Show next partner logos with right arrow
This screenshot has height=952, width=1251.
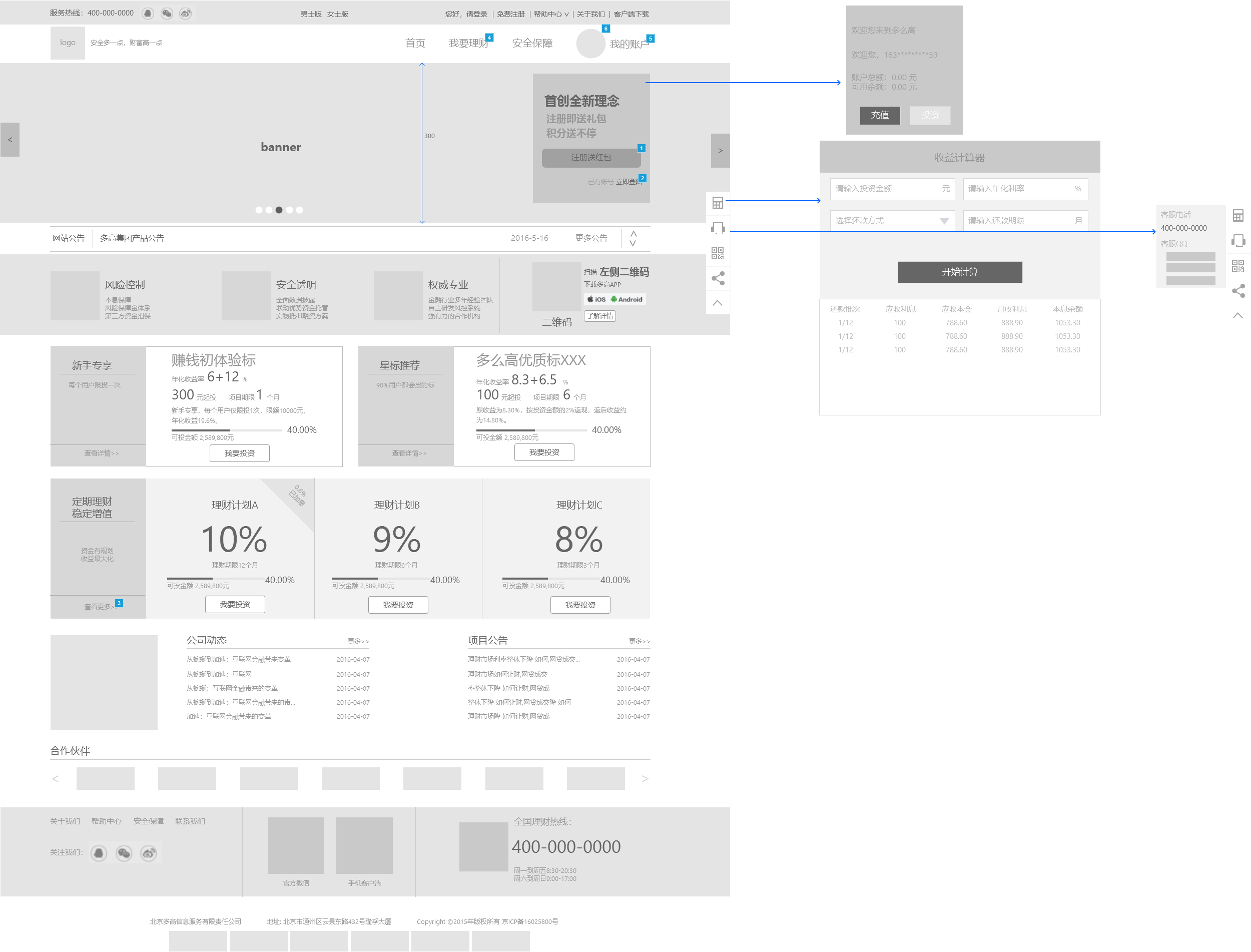(645, 779)
